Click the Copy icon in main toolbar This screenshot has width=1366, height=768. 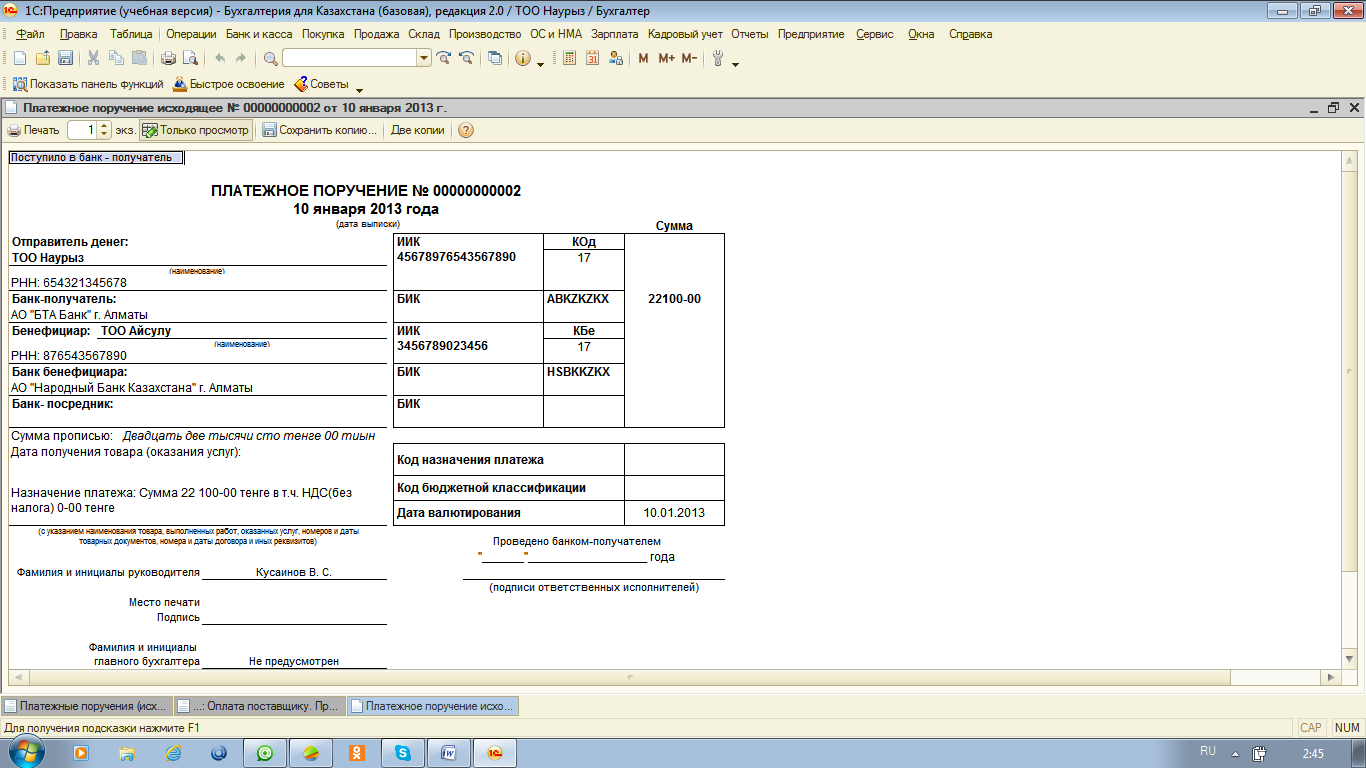point(116,58)
